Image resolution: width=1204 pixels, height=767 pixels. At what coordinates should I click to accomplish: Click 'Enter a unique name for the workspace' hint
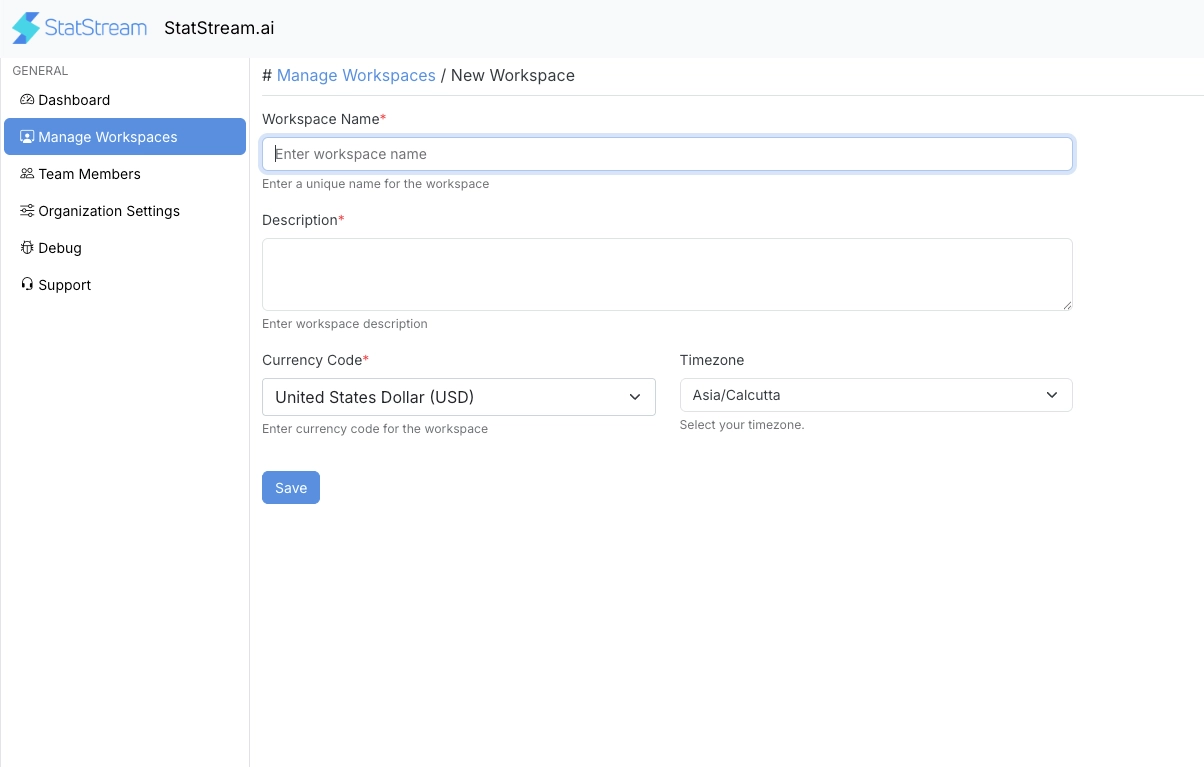376,184
